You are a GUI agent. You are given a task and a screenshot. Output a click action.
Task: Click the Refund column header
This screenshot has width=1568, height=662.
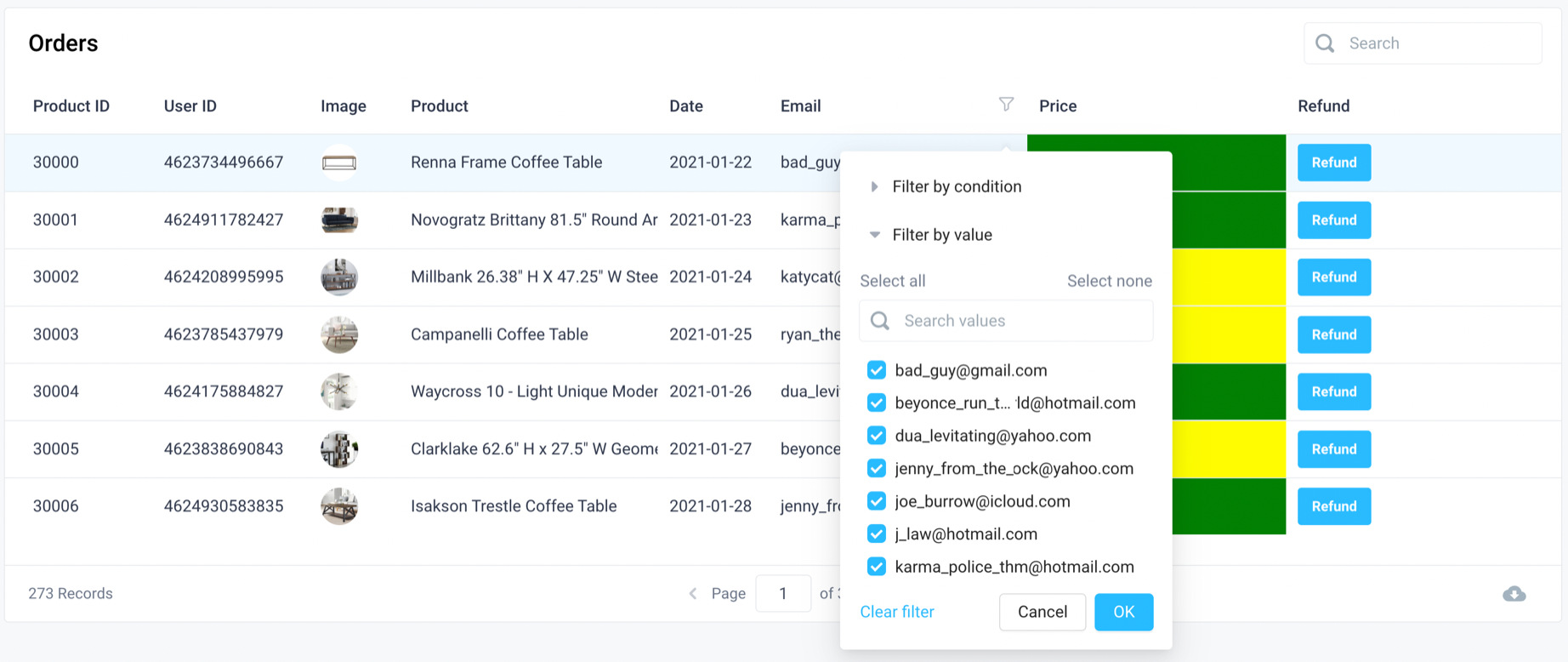(x=1324, y=106)
